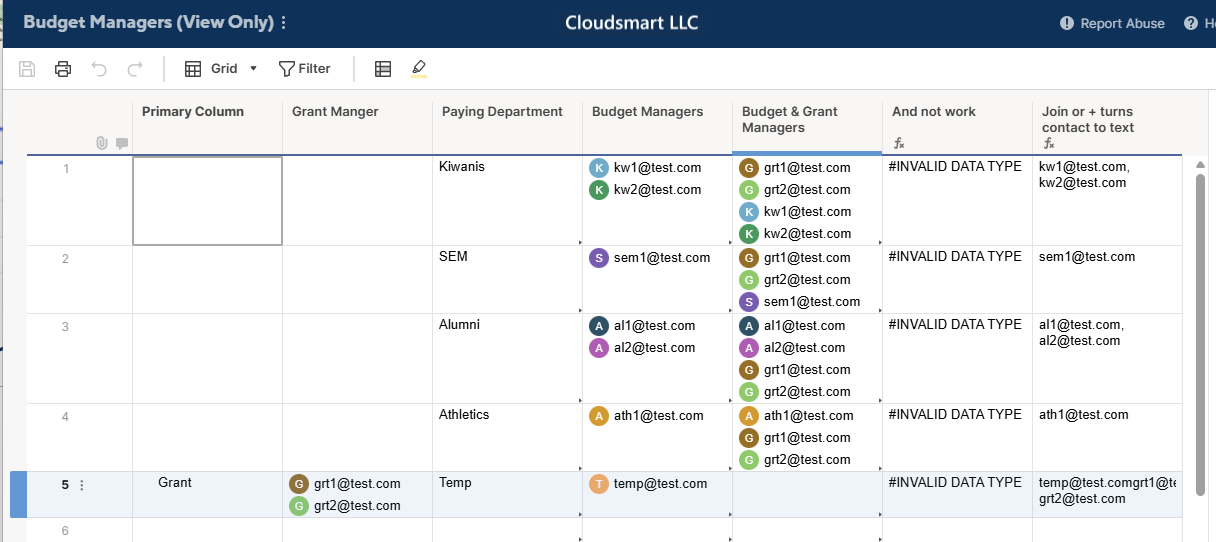Open the Grid view dropdown
This screenshot has height=542, width=1216.
[x=221, y=69]
